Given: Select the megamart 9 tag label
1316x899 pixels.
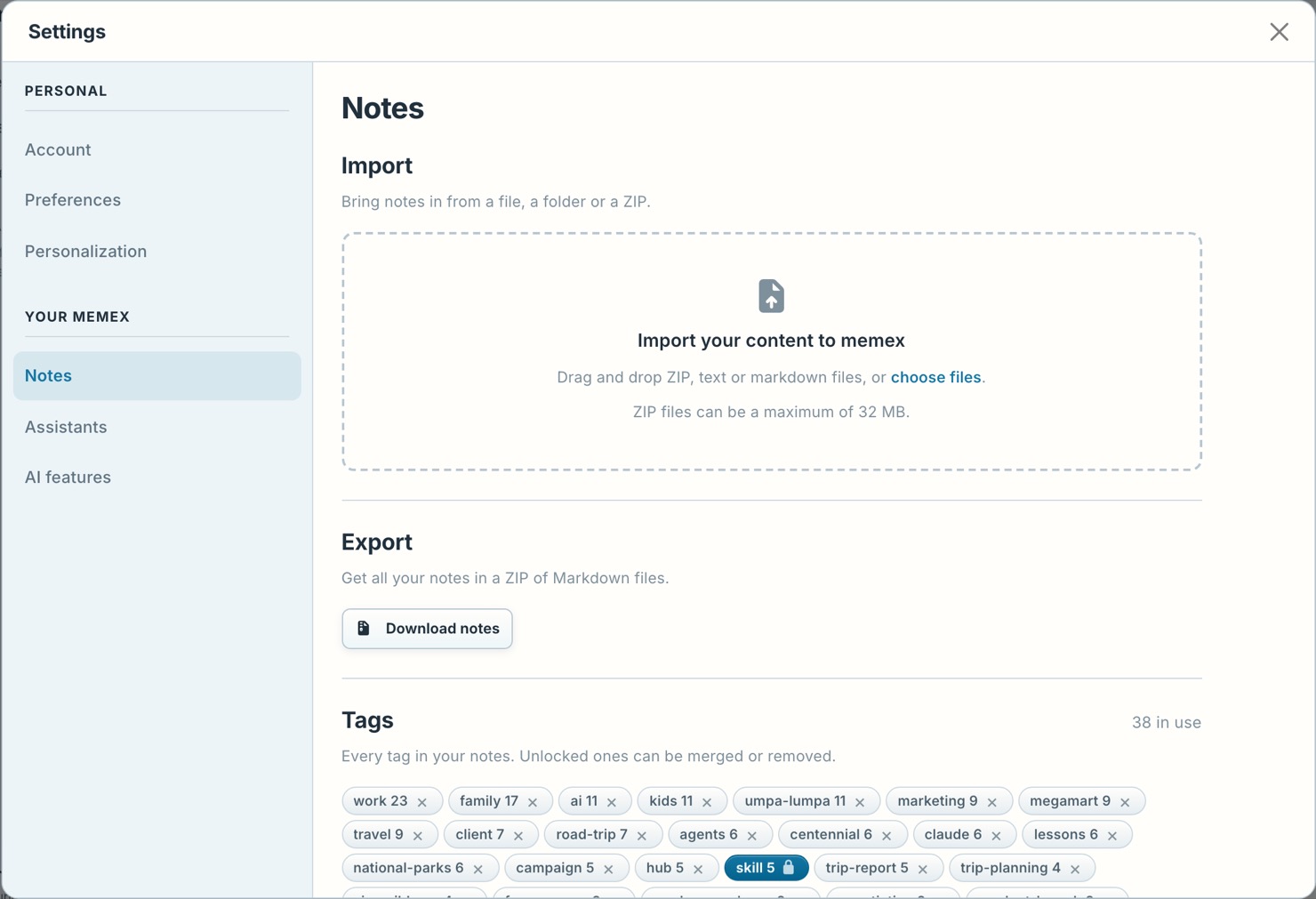Looking at the screenshot, I should [x=1070, y=801].
